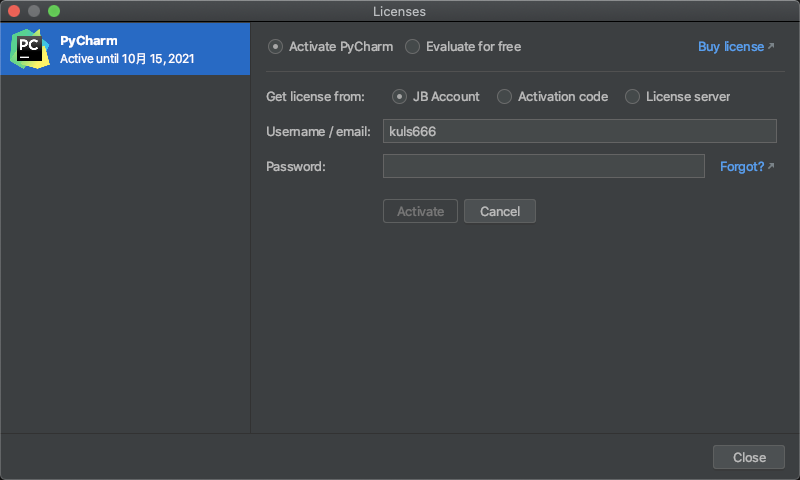This screenshot has width=800, height=480.
Task: Click into the Password field
Action: click(x=544, y=166)
